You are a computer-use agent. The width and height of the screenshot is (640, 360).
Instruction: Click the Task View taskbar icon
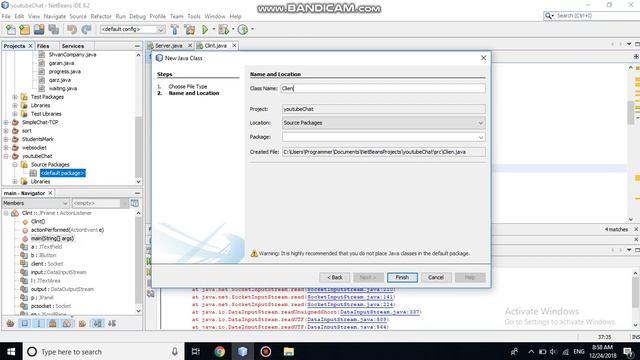196,351
